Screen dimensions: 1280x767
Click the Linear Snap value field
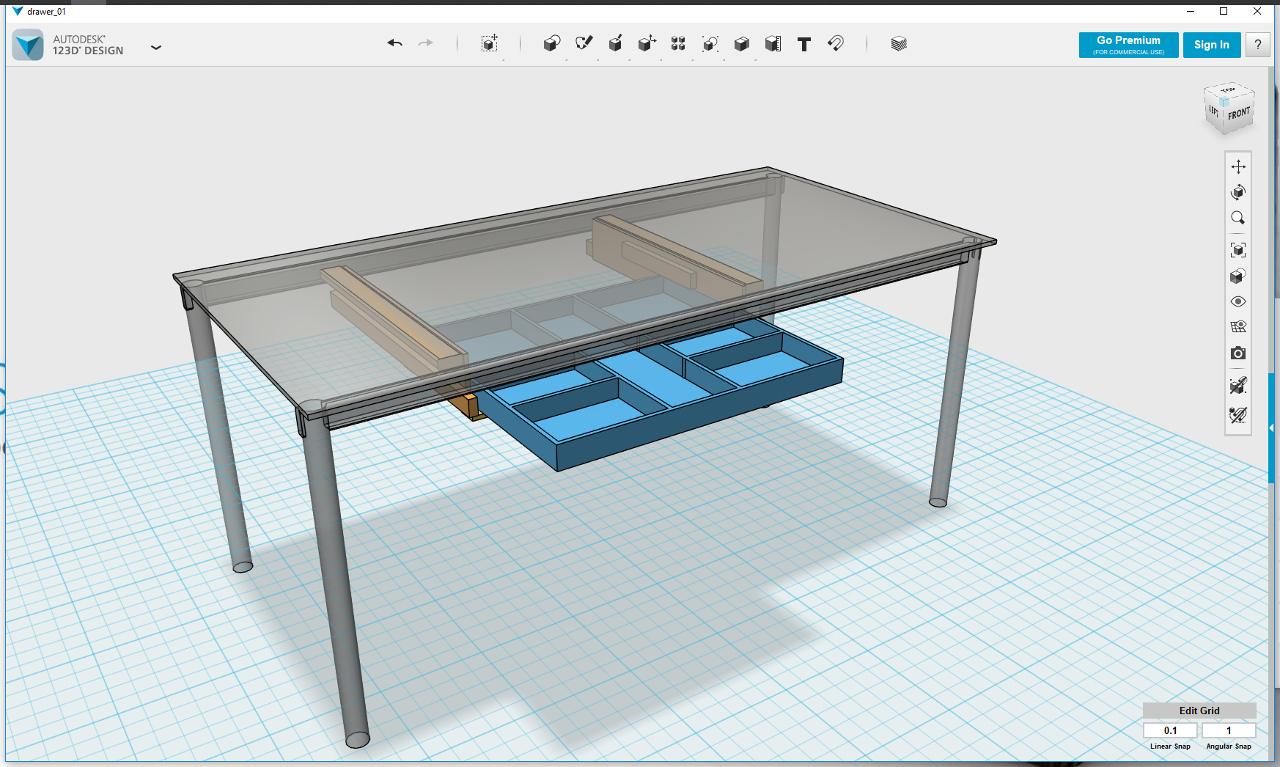[x=1170, y=731]
